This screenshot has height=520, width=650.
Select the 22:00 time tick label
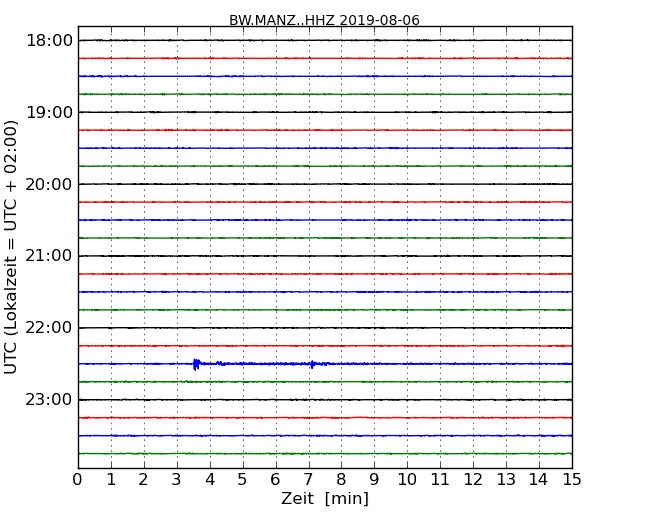coord(49,328)
